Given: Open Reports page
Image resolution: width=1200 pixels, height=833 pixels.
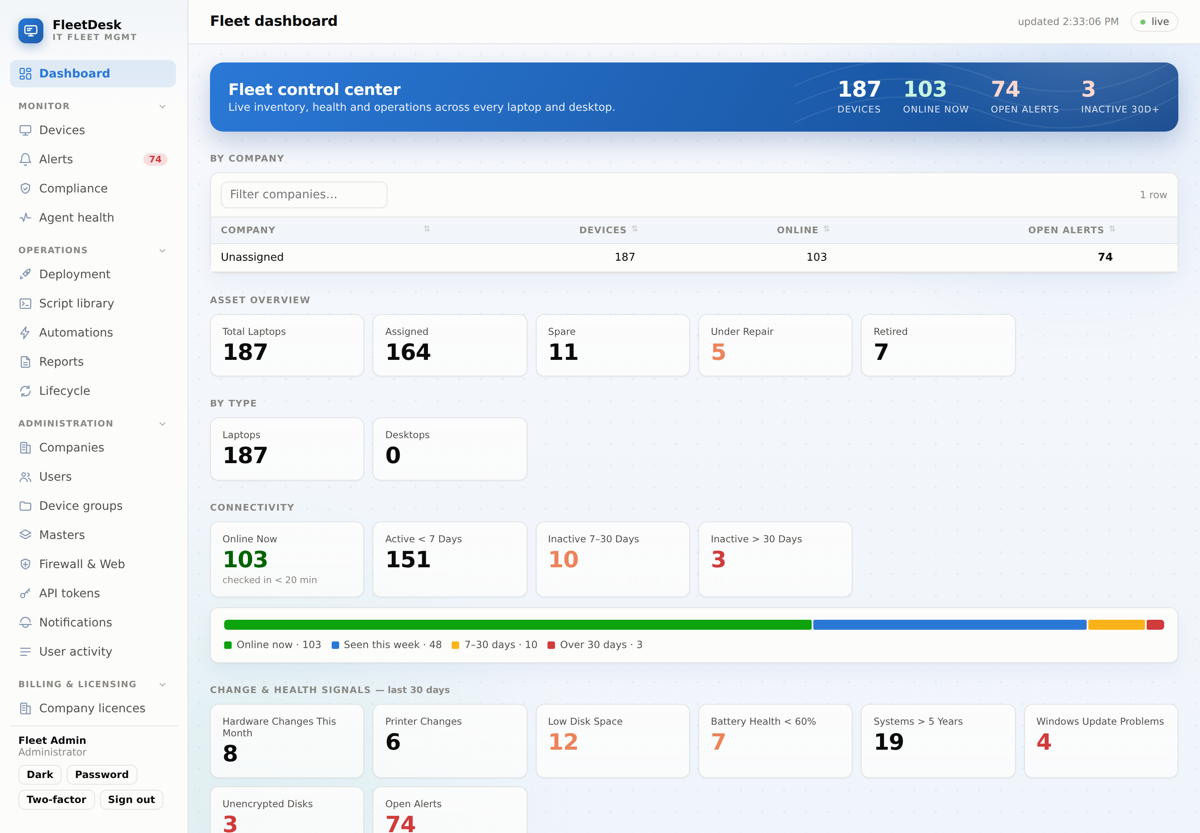Looking at the screenshot, I should [x=93, y=362].
